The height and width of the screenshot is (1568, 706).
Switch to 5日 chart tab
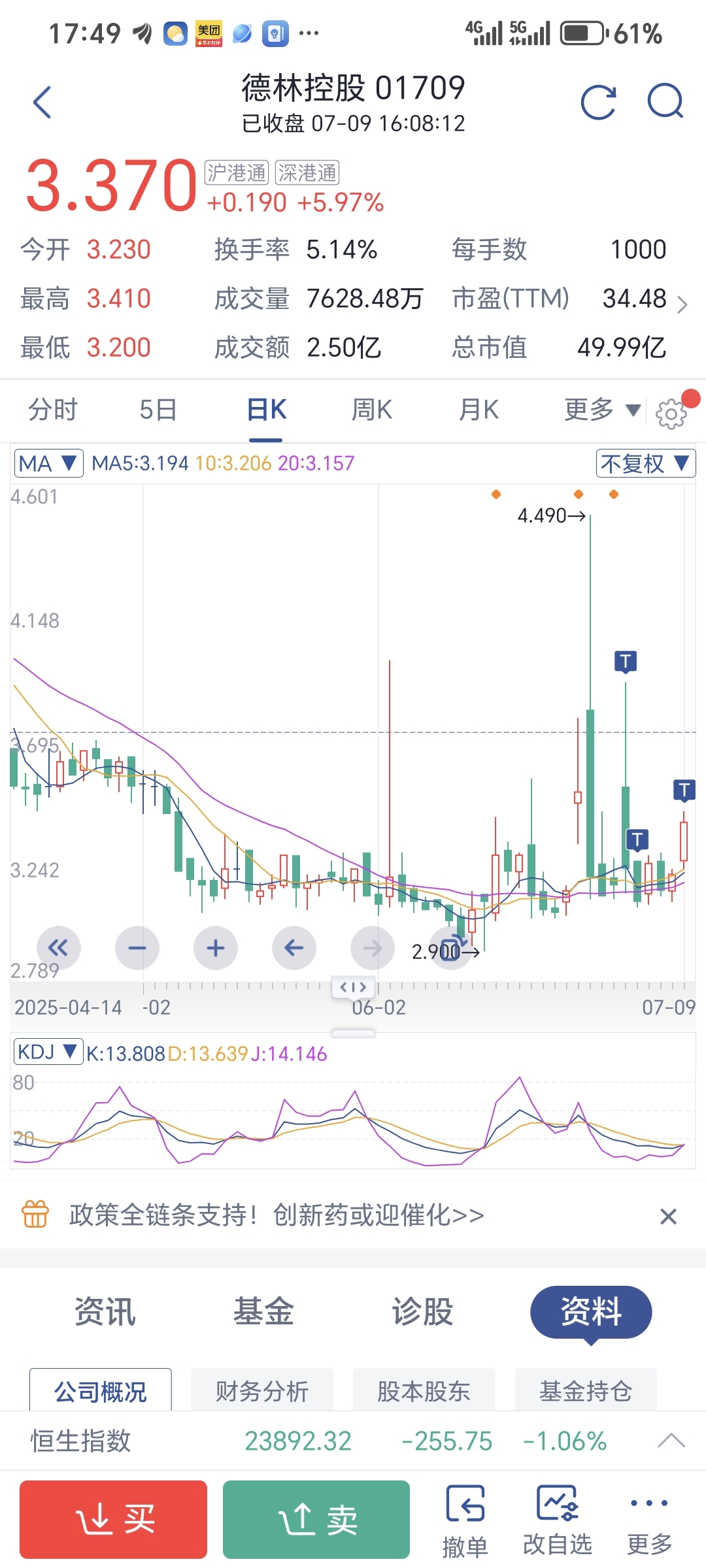pyautogui.click(x=158, y=410)
